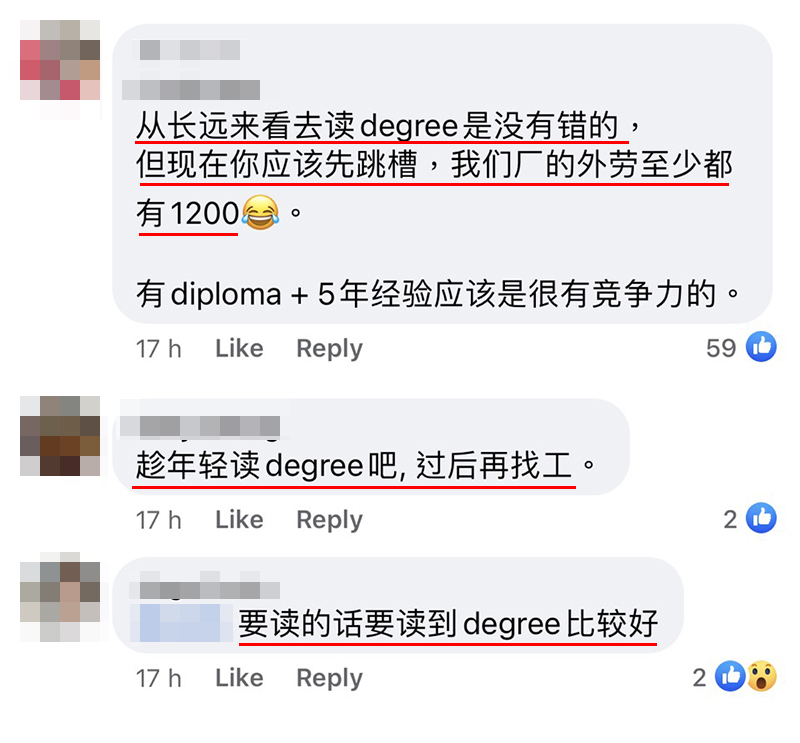Like the 要读的话要读到degree comment
The image size is (800, 743).
pos(239,678)
